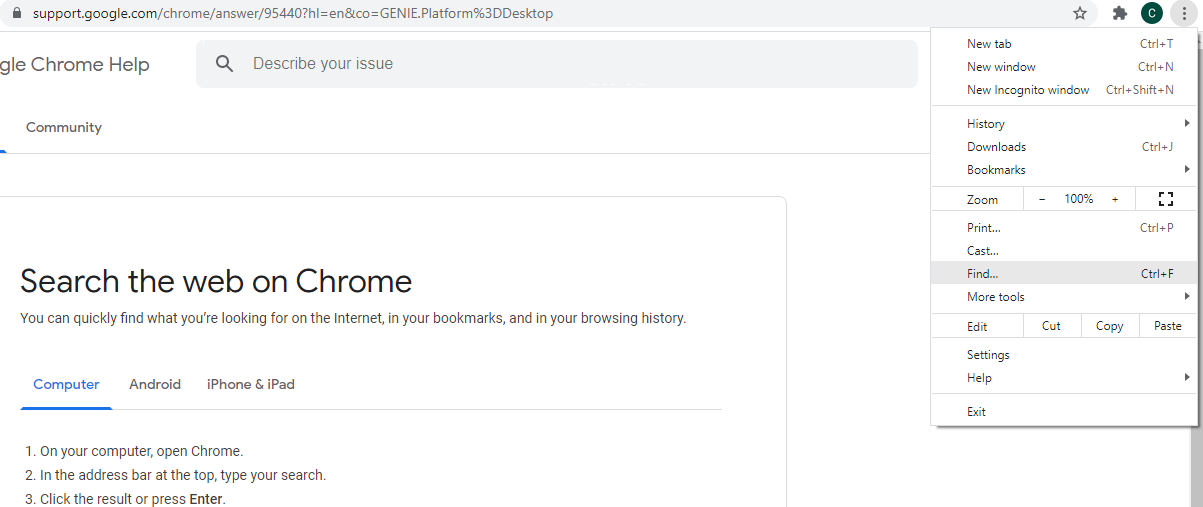The width and height of the screenshot is (1203, 507).
Task: Click the Search the web on Chrome heading
Action: point(216,281)
